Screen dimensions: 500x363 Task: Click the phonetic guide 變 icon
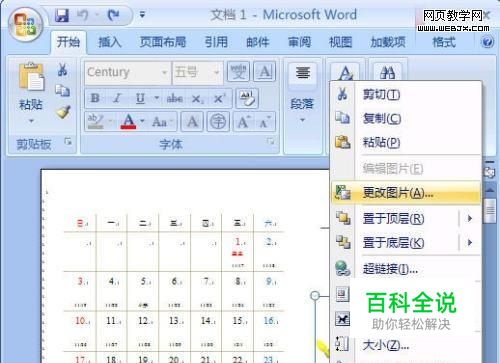(238, 72)
